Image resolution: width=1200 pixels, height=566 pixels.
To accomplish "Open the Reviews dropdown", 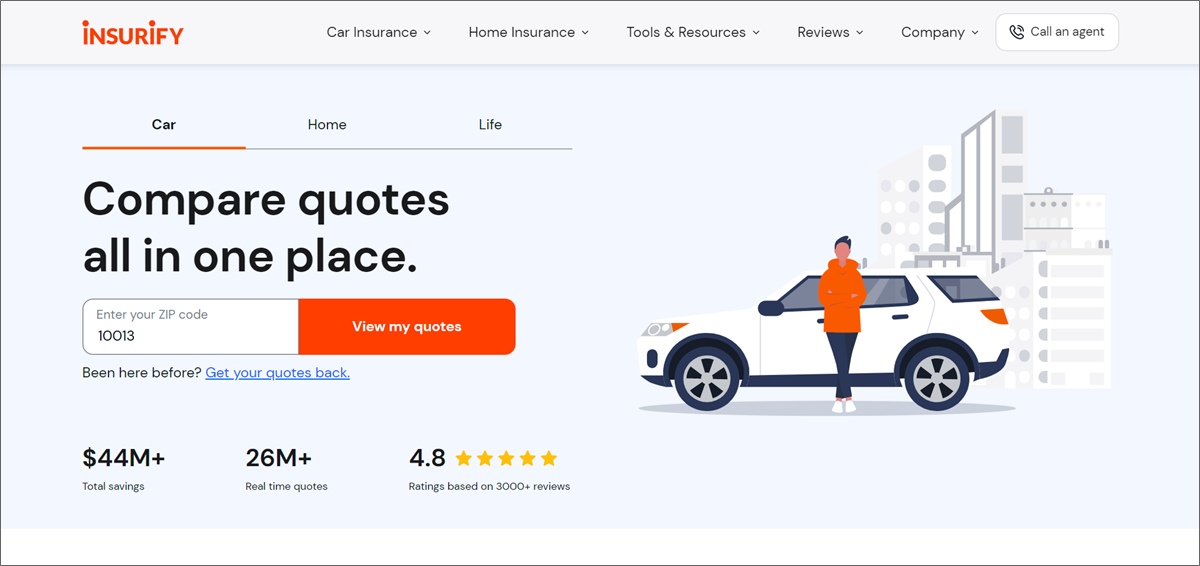I will click(x=830, y=32).
